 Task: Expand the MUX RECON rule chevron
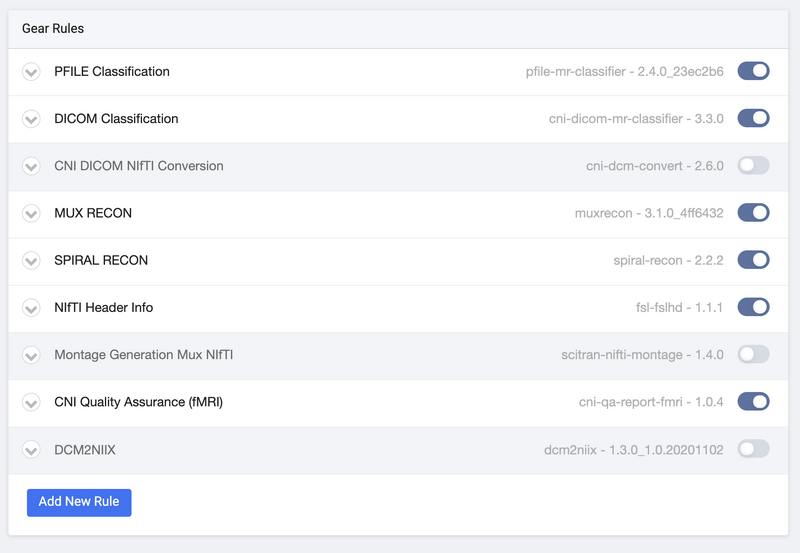31,214
